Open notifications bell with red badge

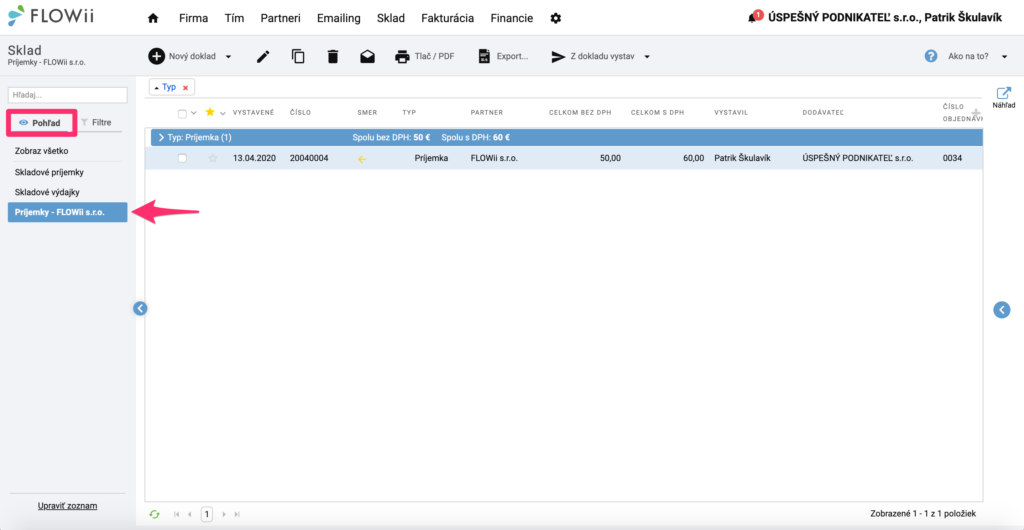752,19
